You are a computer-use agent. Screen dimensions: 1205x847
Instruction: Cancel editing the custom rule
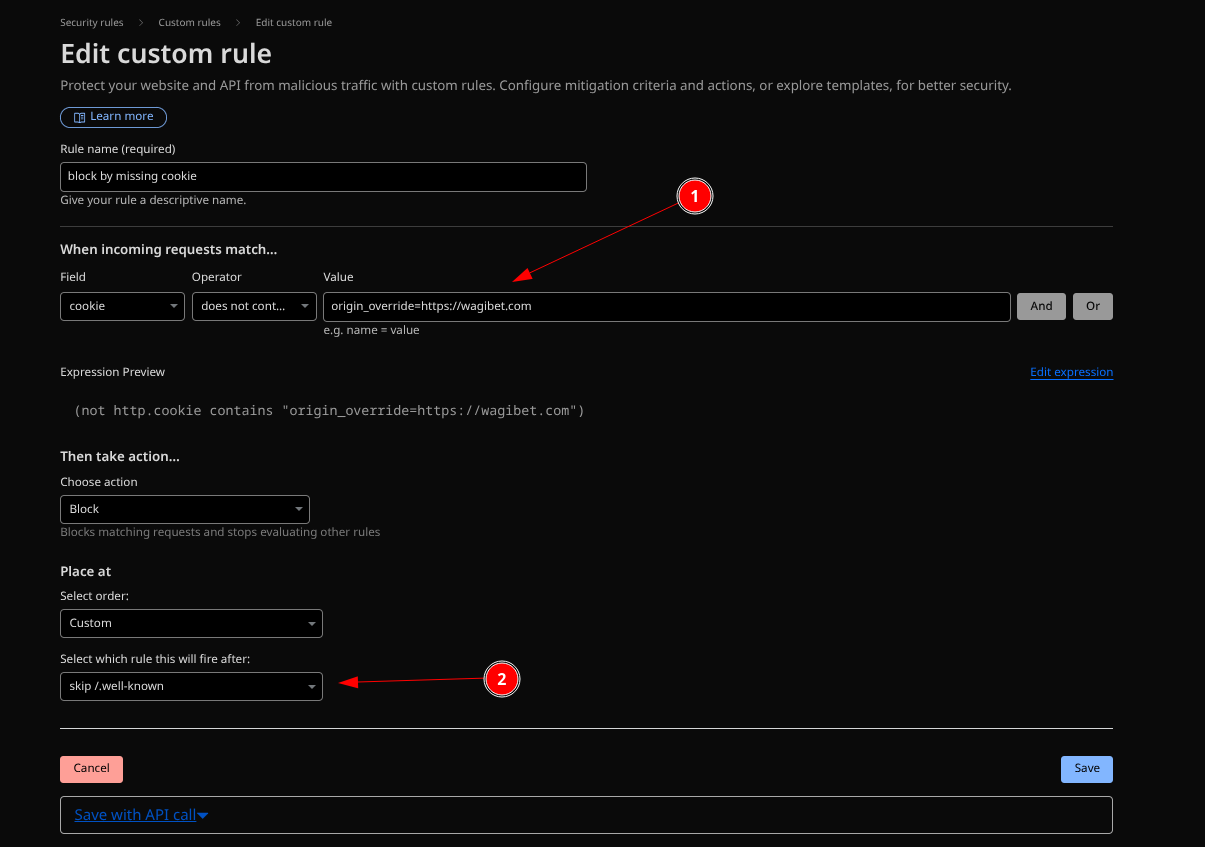[91, 768]
